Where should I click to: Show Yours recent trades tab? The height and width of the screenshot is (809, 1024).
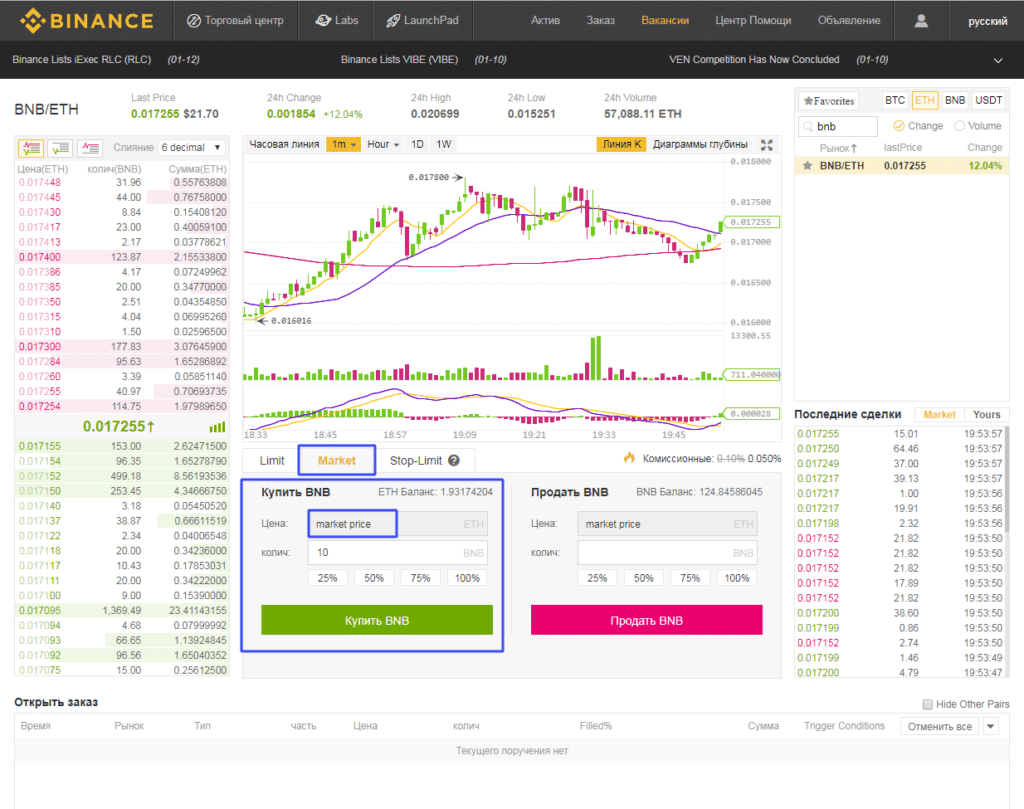point(986,415)
